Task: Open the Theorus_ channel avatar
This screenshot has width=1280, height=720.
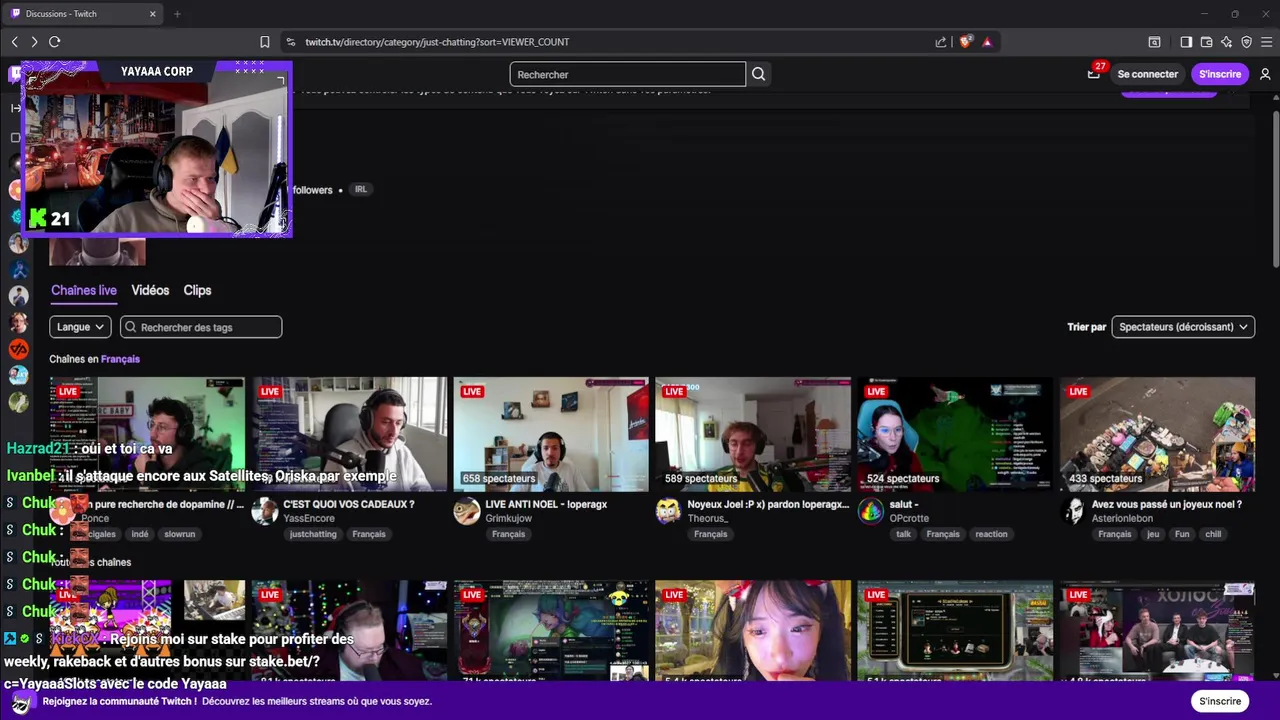Action: click(669, 511)
